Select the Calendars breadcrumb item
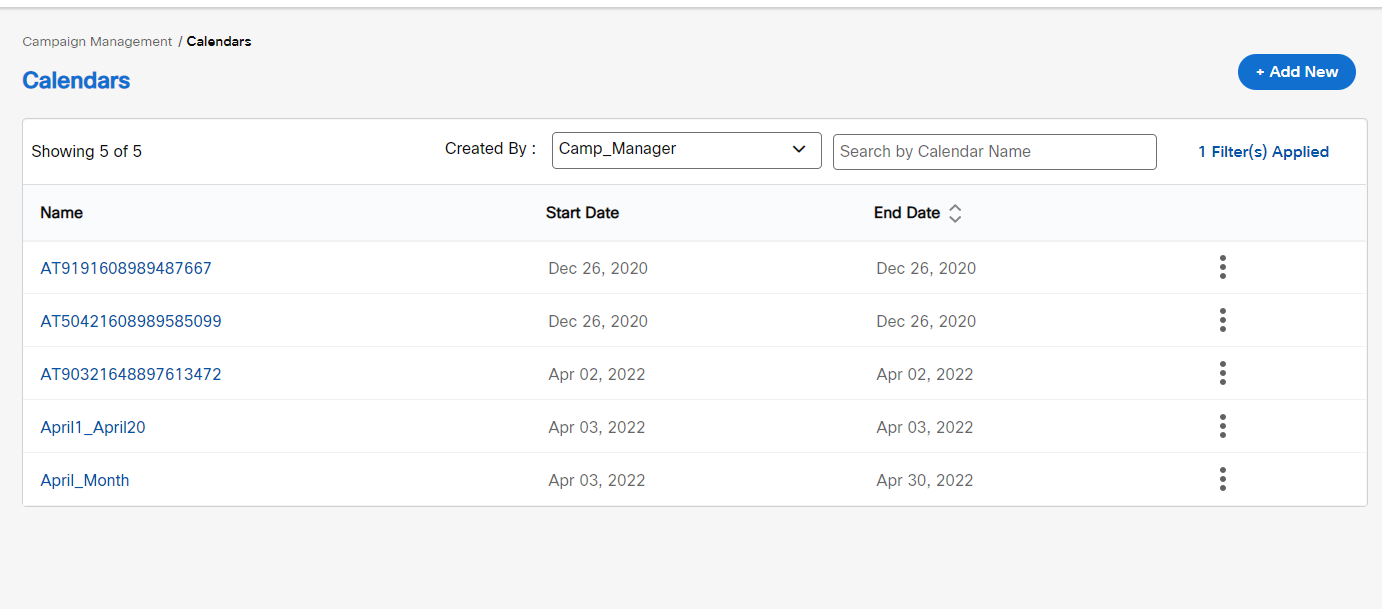The image size is (1385, 609). pyautogui.click(x=218, y=41)
